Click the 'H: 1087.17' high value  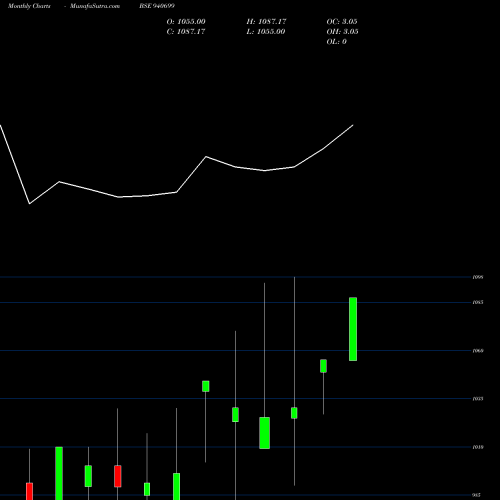point(266,22)
